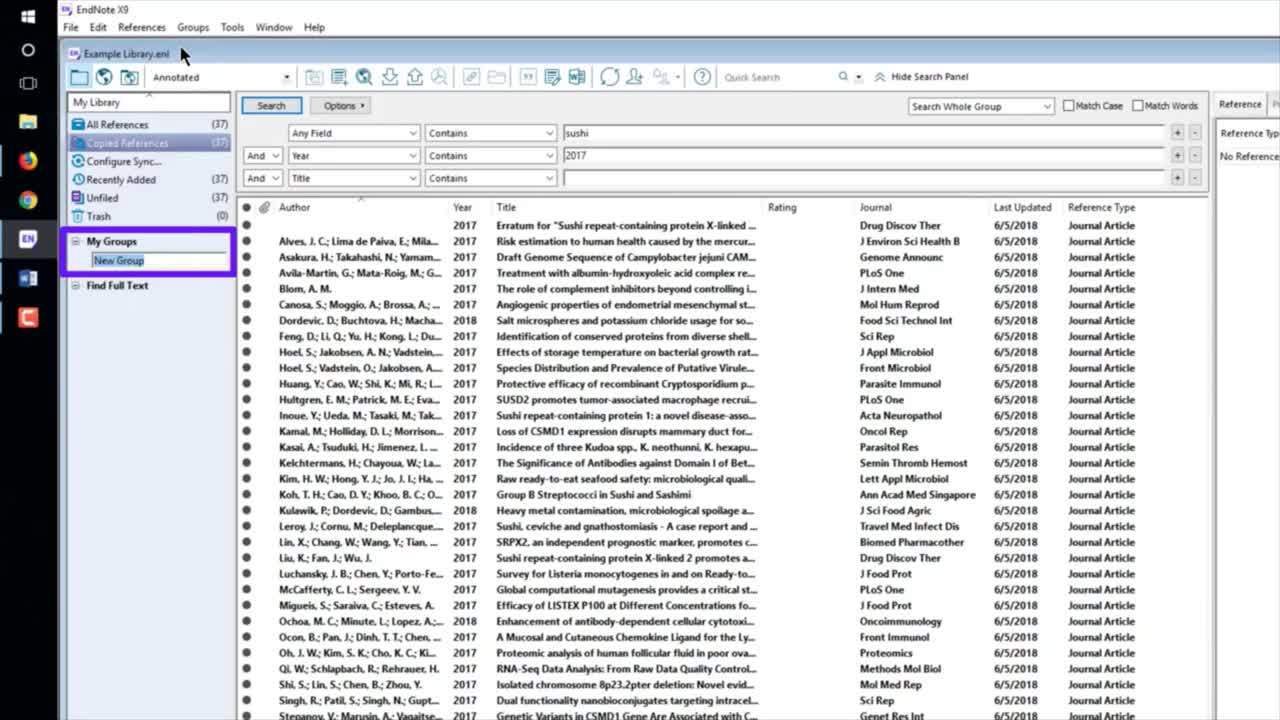Click the empty Title search text field
The height and width of the screenshot is (720, 1280).
pos(864,178)
